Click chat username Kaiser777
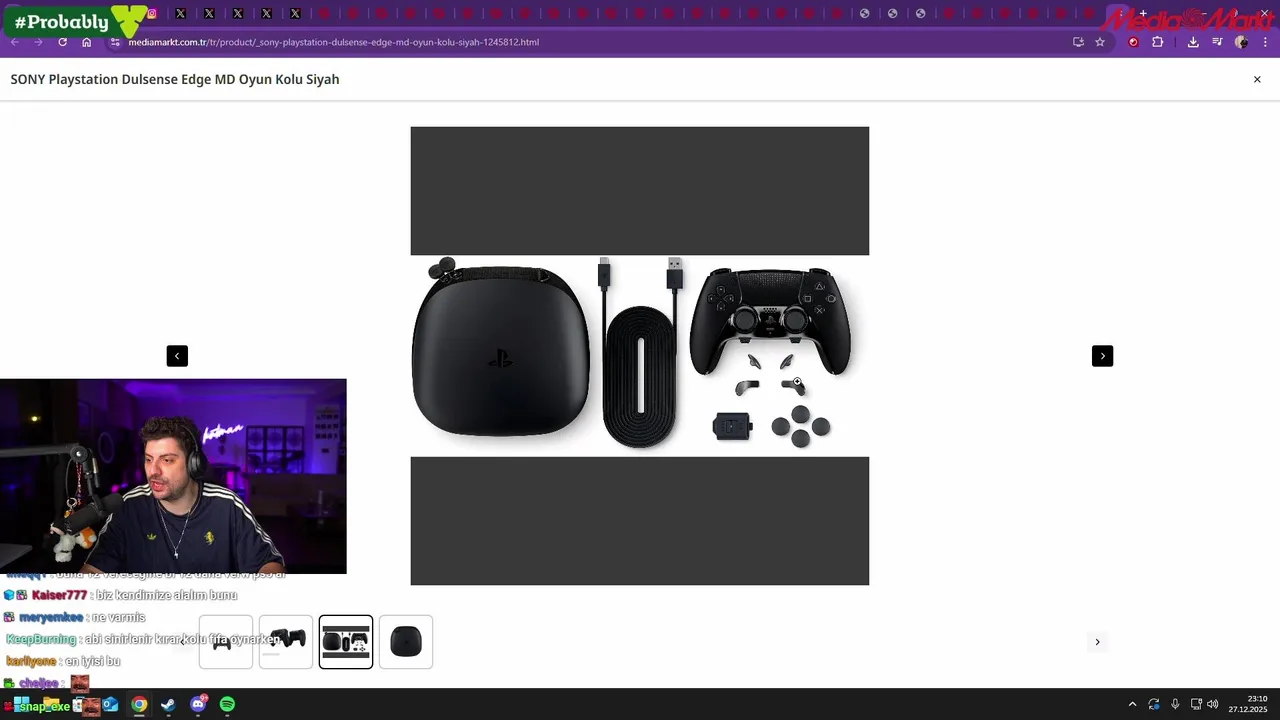Screen dimensions: 1280x720 pyautogui.click(x=59, y=595)
